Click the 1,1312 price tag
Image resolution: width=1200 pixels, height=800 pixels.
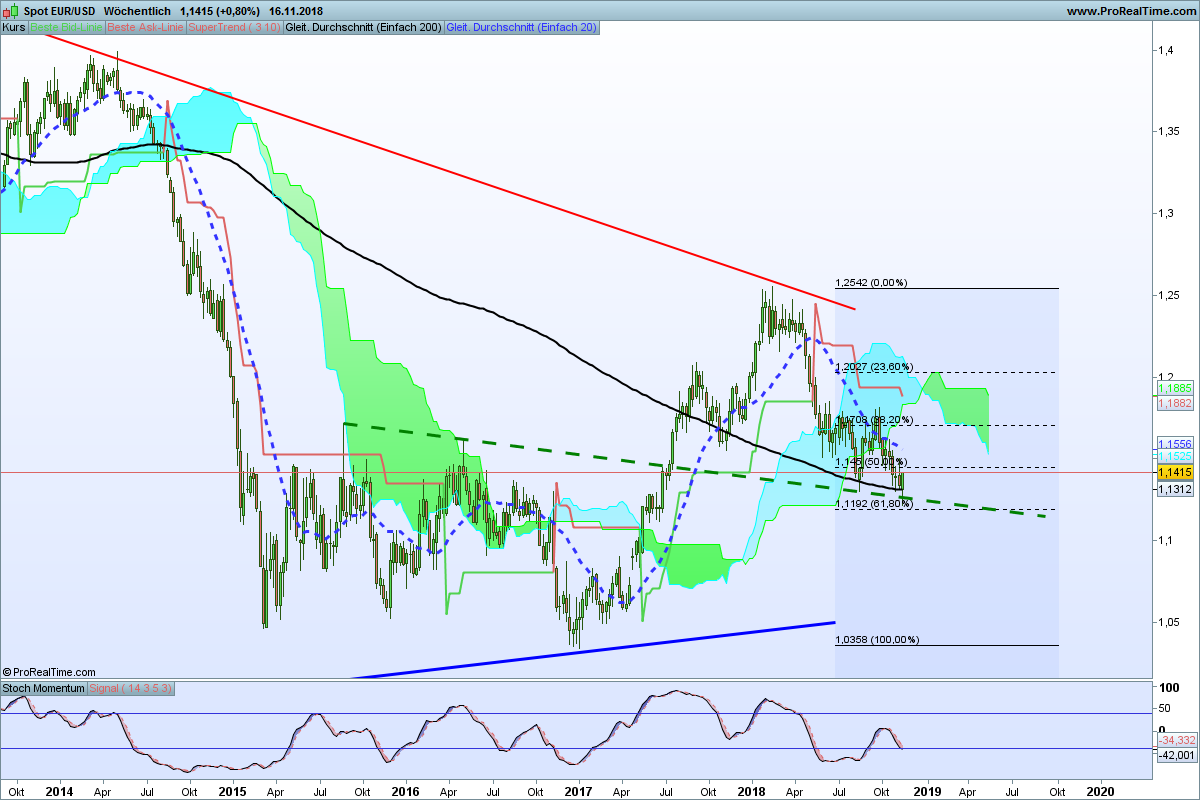pyautogui.click(x=1173, y=490)
